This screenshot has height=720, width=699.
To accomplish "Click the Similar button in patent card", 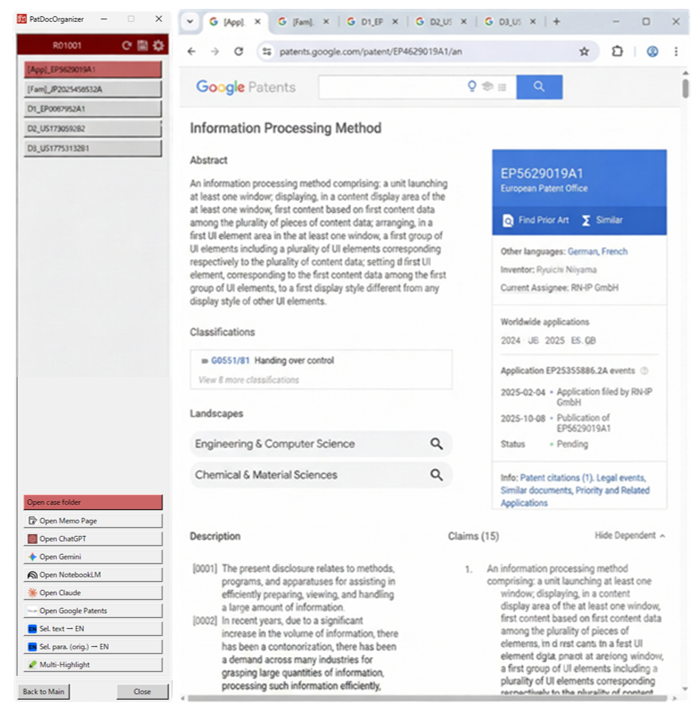I will [602, 220].
